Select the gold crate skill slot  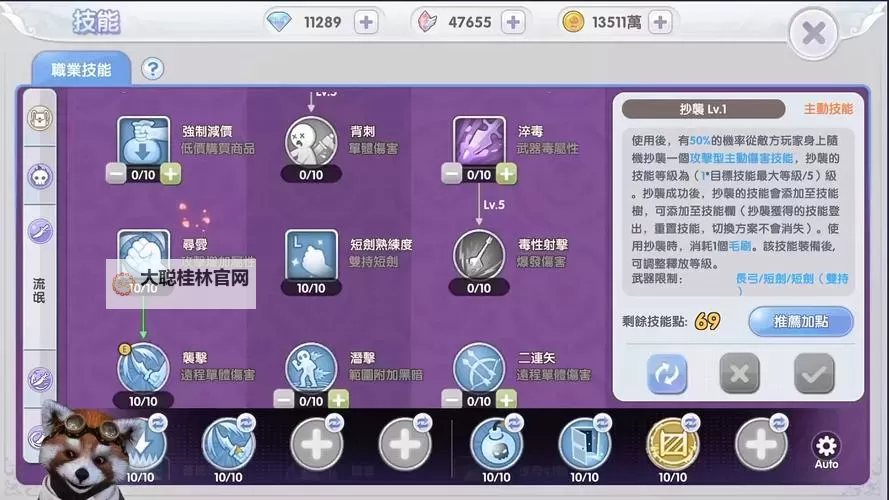click(672, 444)
